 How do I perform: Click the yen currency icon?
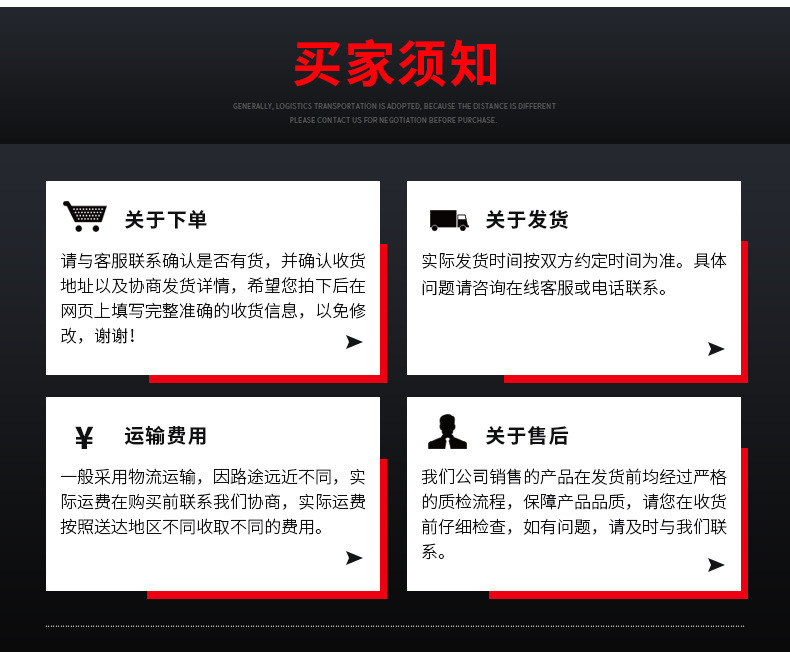click(x=84, y=437)
